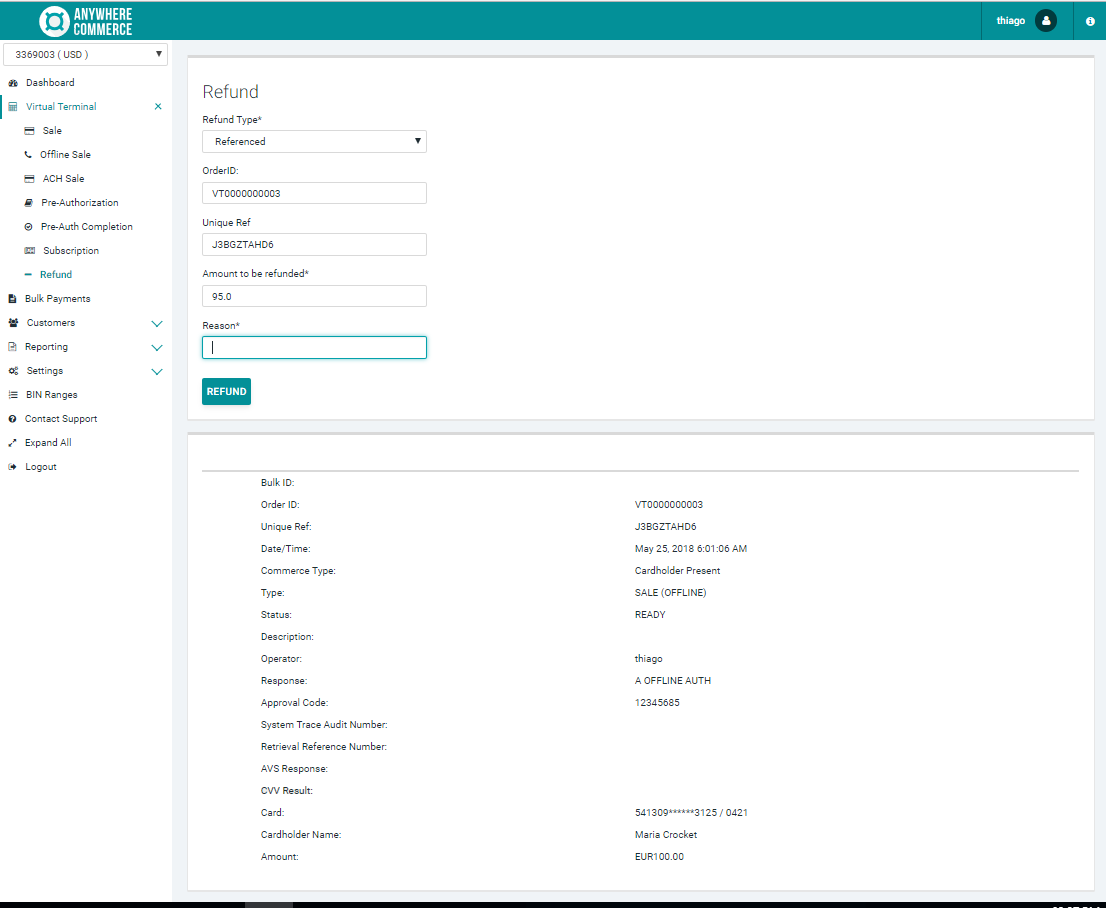Click the Sale card icon
The image size is (1106, 908).
click(x=29, y=131)
